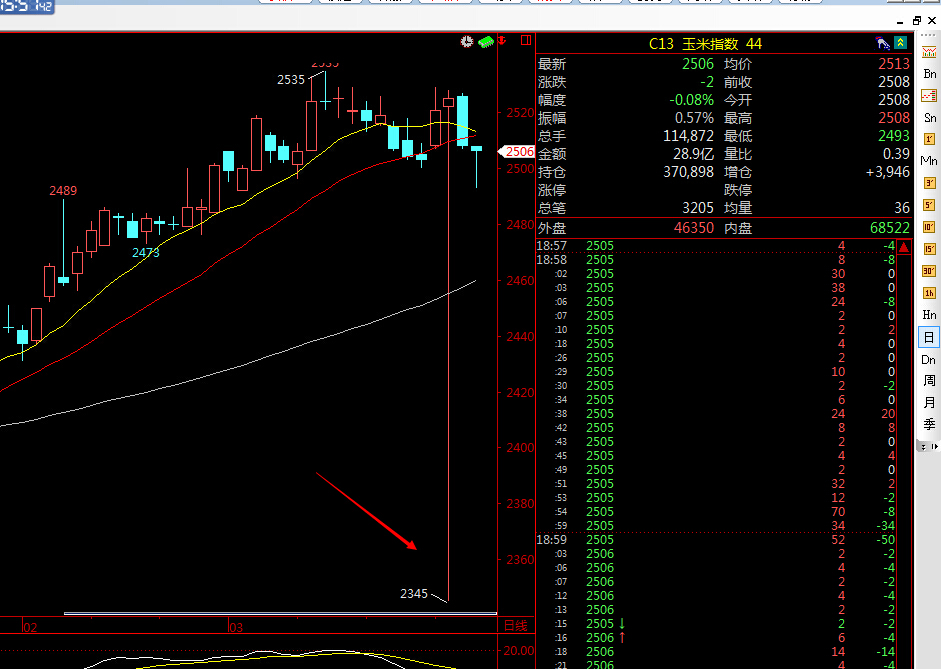Click the green double-chevron icon in quote header

click(x=901, y=43)
